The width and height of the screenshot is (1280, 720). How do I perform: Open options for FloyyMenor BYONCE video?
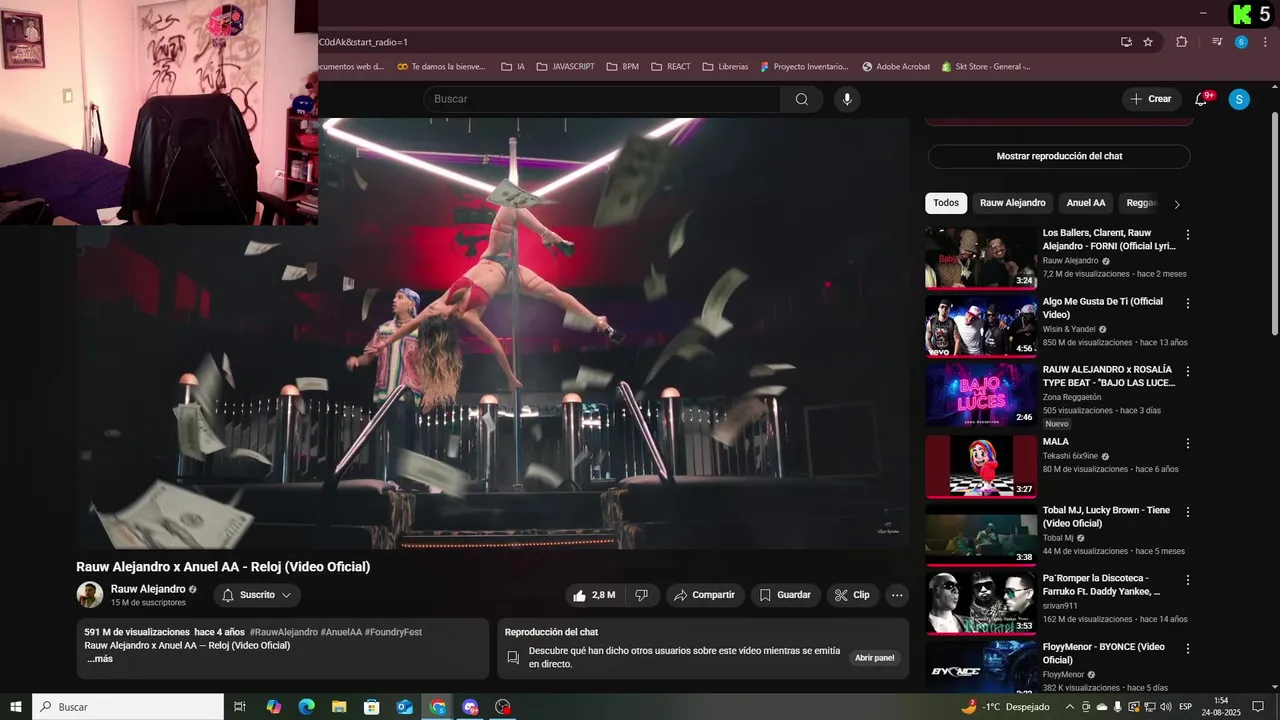tap(1188, 649)
